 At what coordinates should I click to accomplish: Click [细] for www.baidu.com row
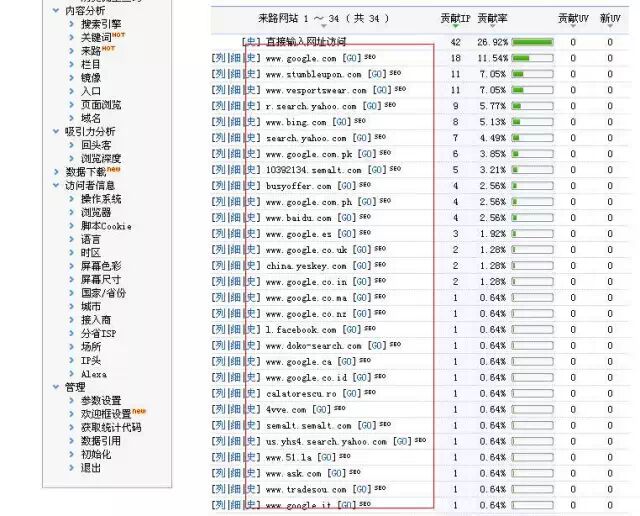click(234, 218)
